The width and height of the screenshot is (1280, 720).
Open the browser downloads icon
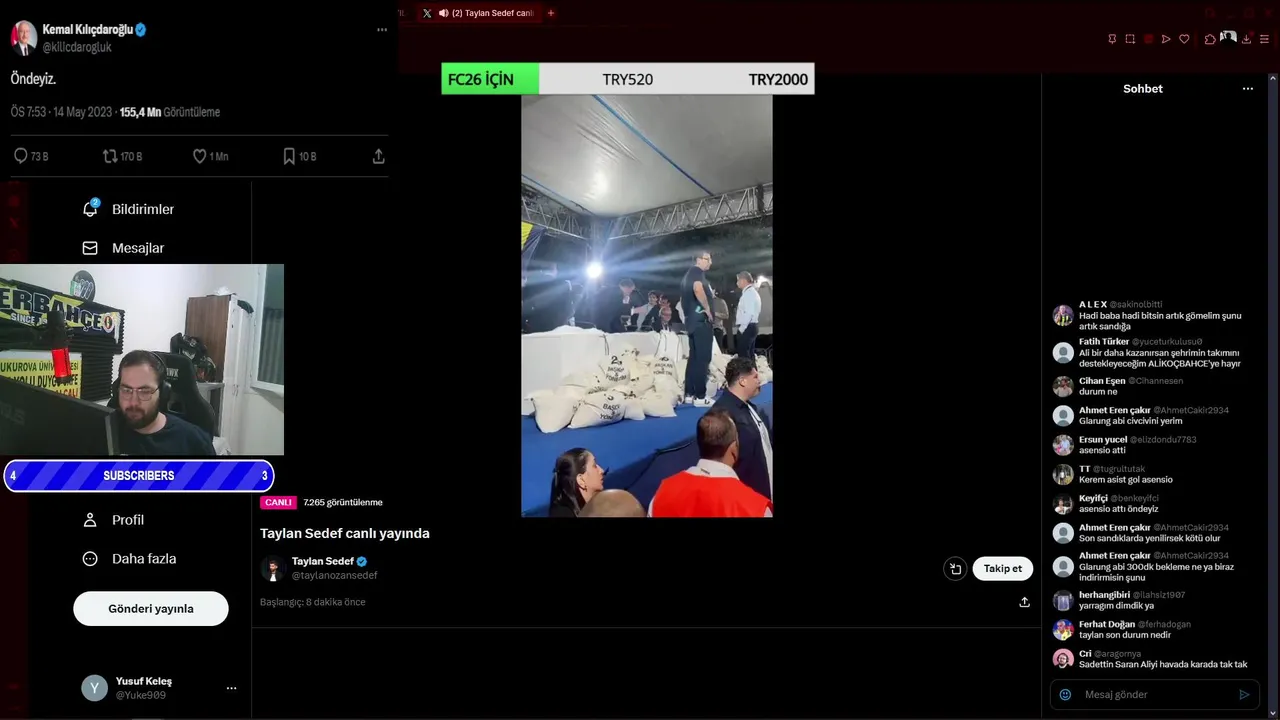[x=1246, y=39]
